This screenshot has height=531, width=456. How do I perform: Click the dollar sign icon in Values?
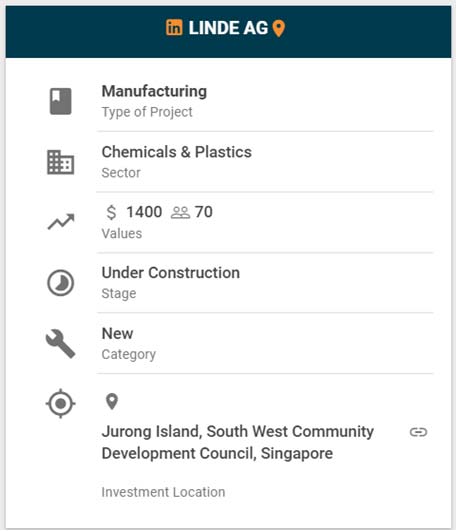(x=111, y=213)
